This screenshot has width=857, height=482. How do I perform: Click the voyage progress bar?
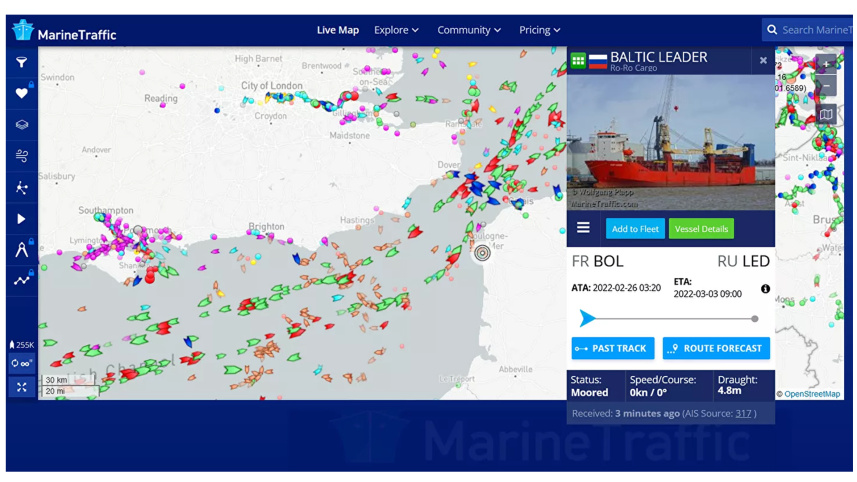coord(670,319)
